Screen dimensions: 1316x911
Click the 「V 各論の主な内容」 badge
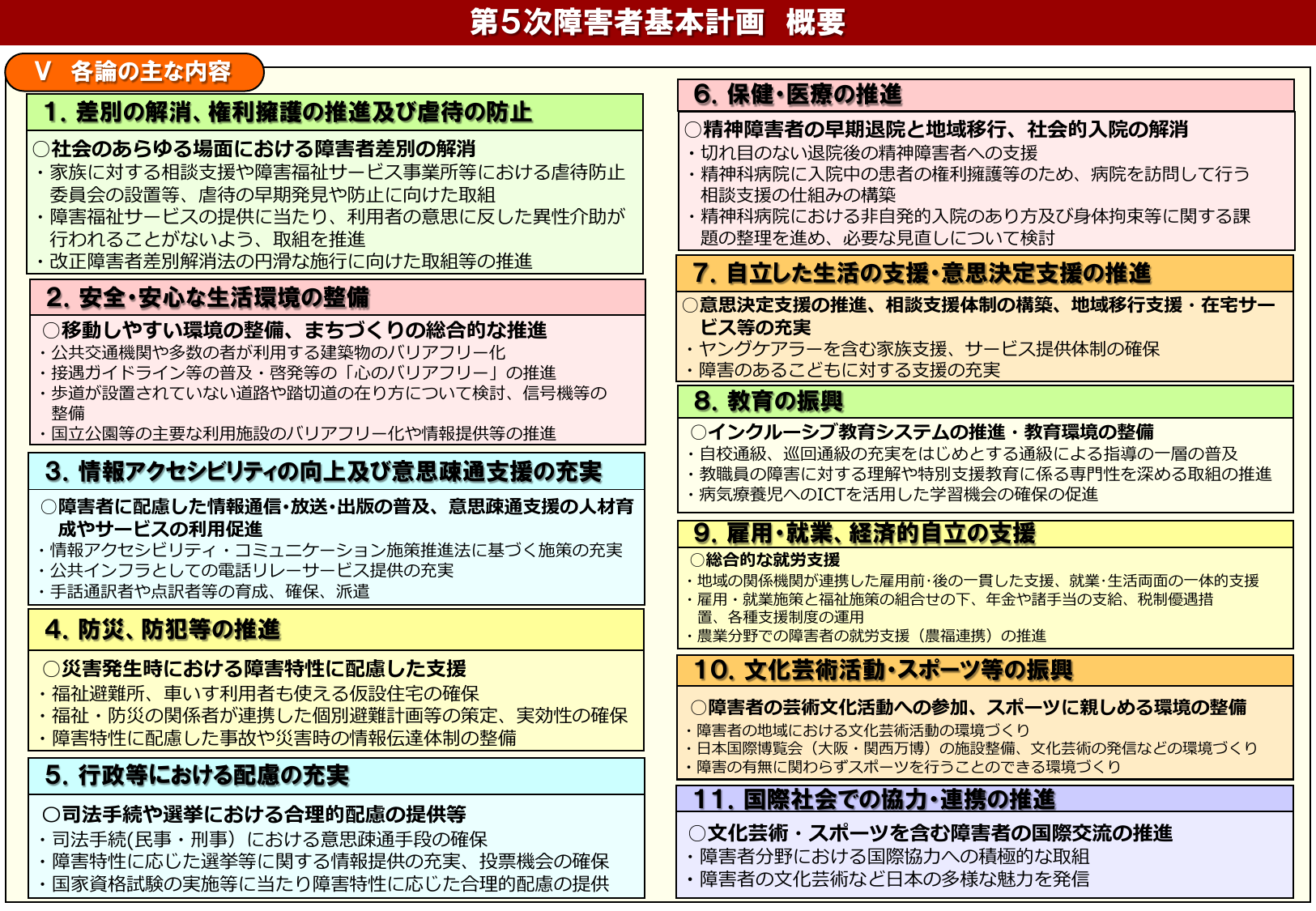point(135,71)
